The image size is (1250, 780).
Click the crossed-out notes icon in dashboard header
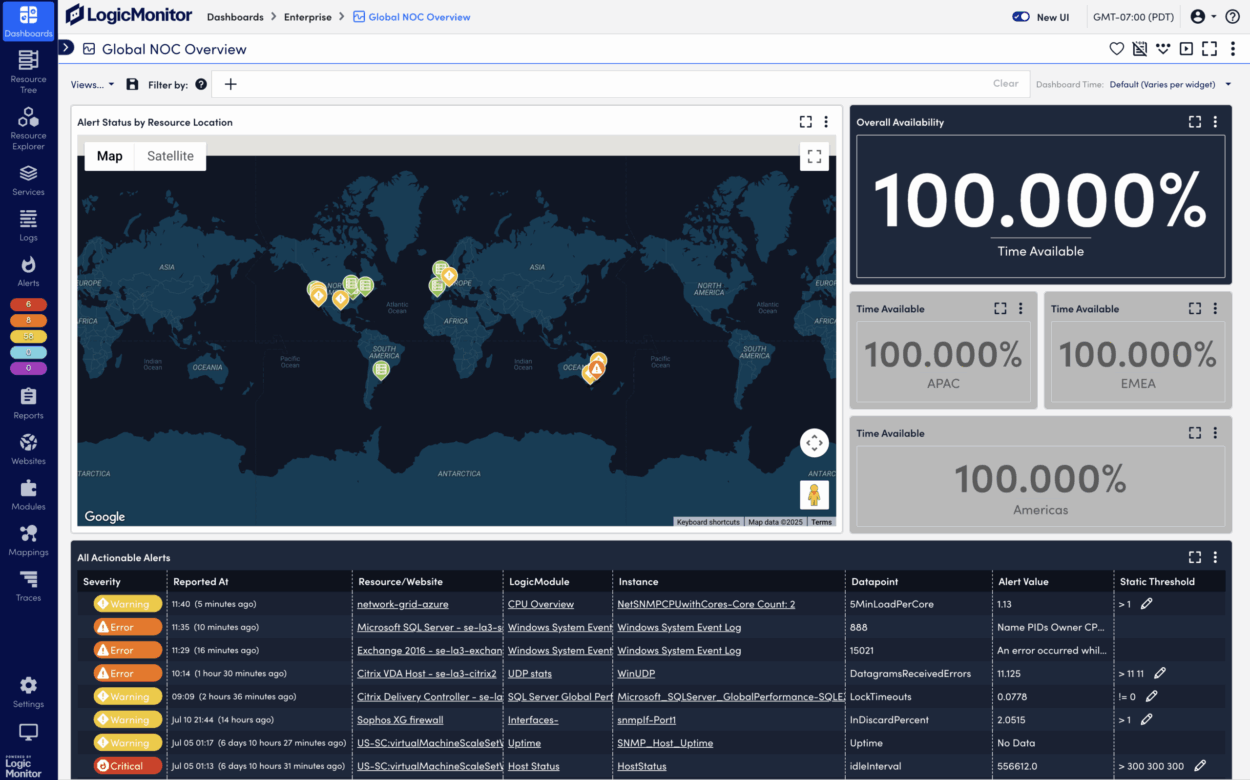tap(1140, 49)
